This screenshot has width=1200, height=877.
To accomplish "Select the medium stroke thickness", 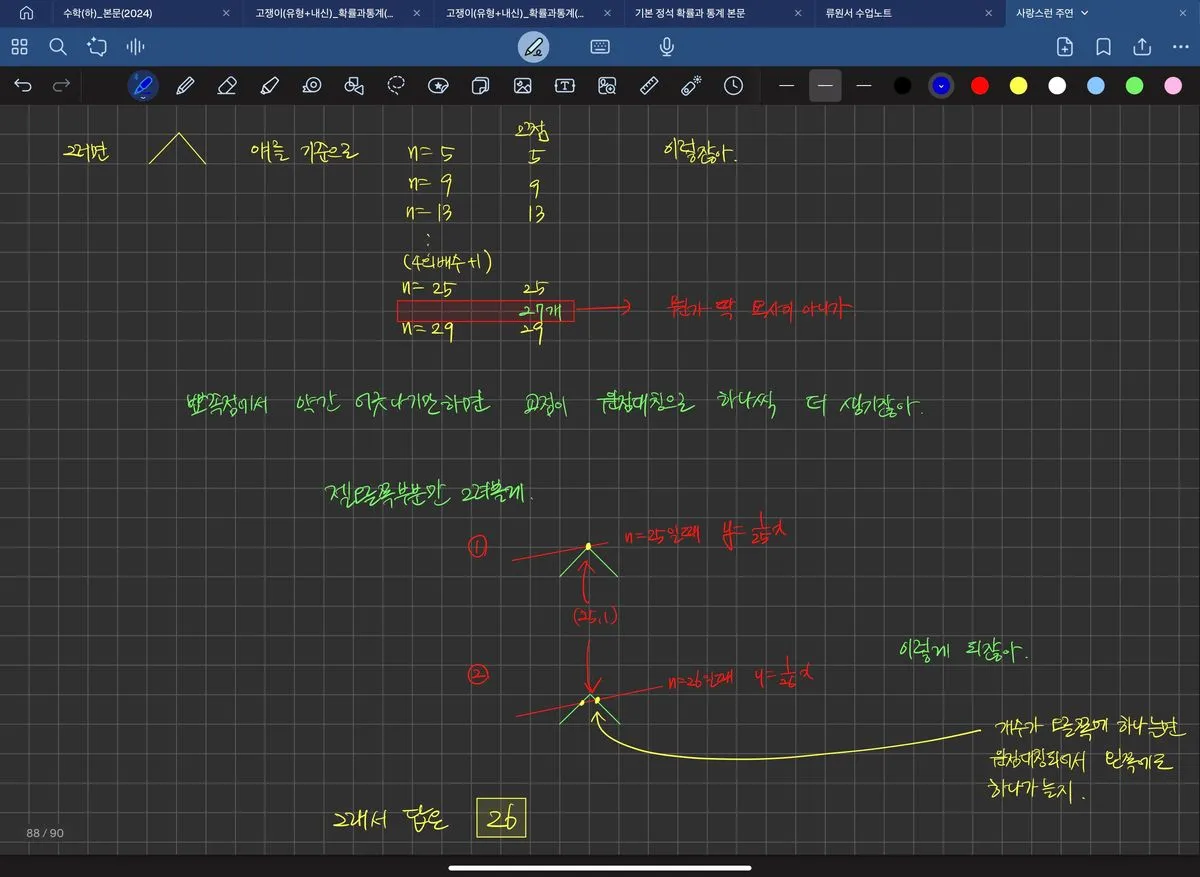I will point(825,86).
